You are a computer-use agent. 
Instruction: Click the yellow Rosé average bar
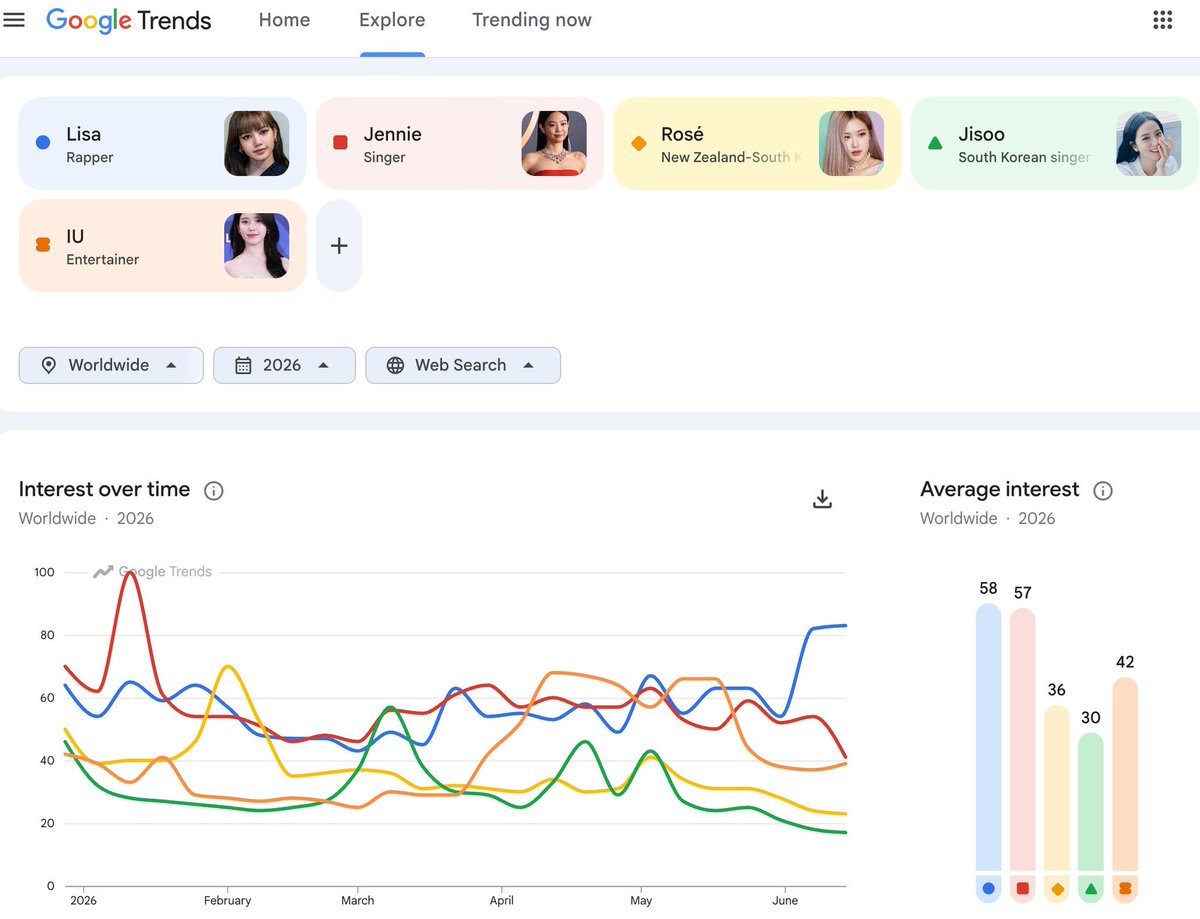[1056, 787]
